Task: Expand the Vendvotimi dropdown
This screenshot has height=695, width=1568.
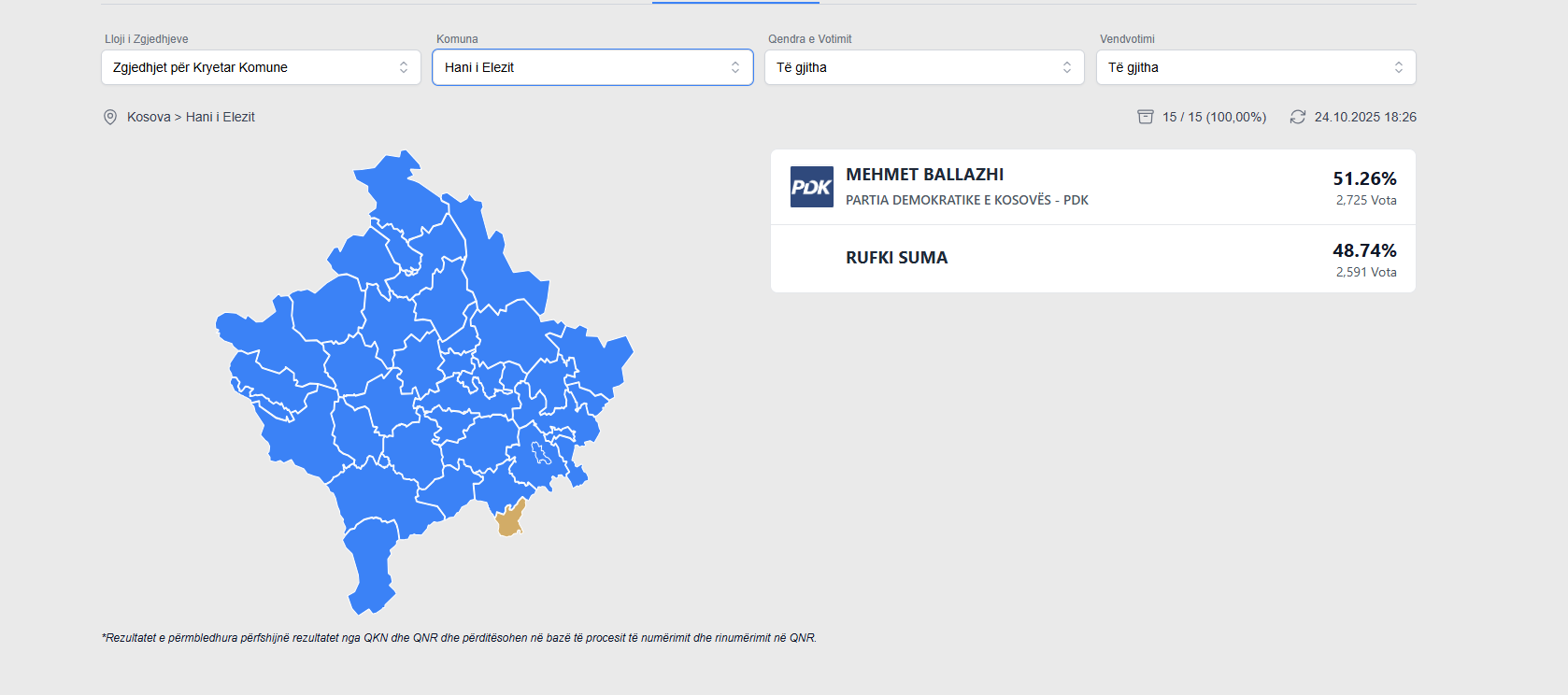Action: coord(1256,67)
